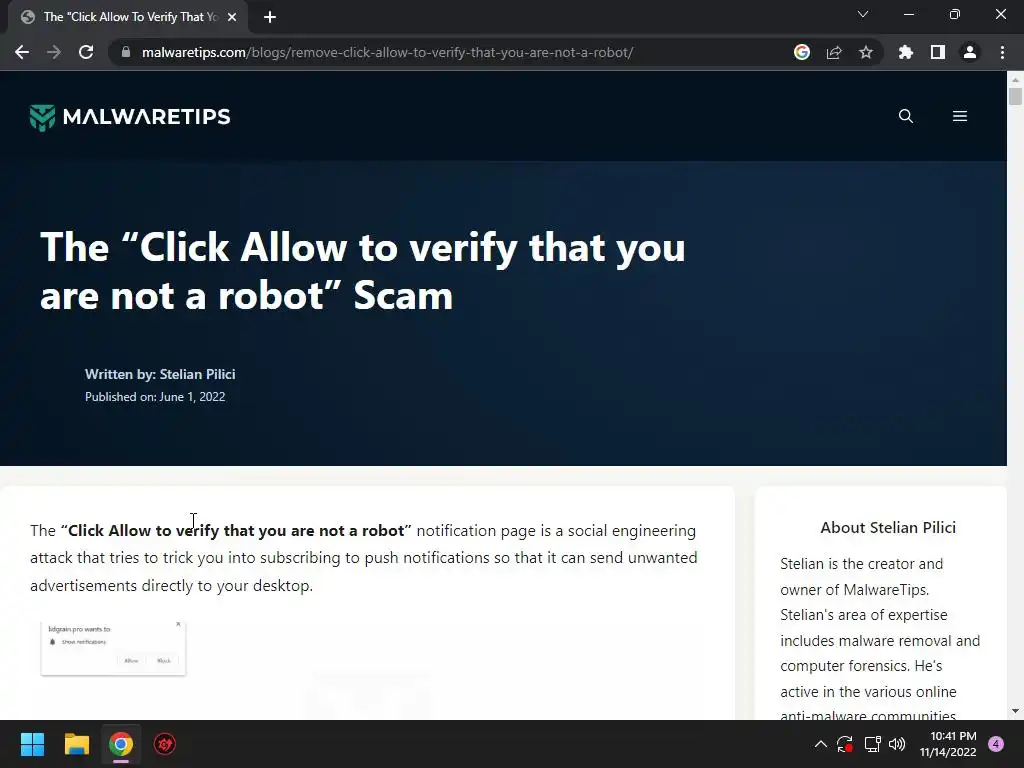Open Chrome's three-dot menu
This screenshot has width=1024, height=768.
point(1002,52)
